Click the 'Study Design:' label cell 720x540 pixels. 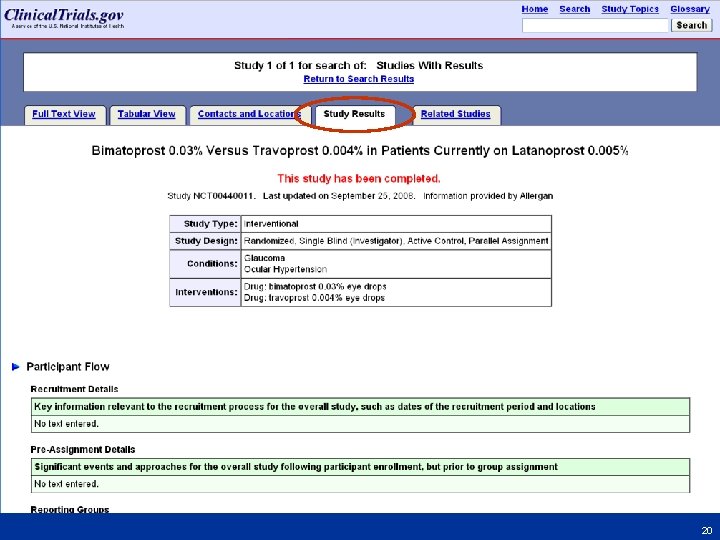coord(205,241)
